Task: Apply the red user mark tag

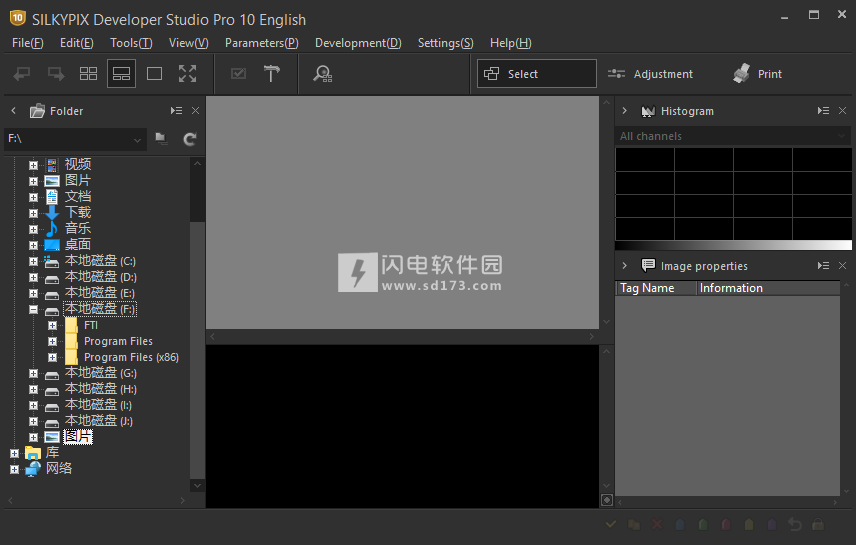Action: (x=726, y=525)
